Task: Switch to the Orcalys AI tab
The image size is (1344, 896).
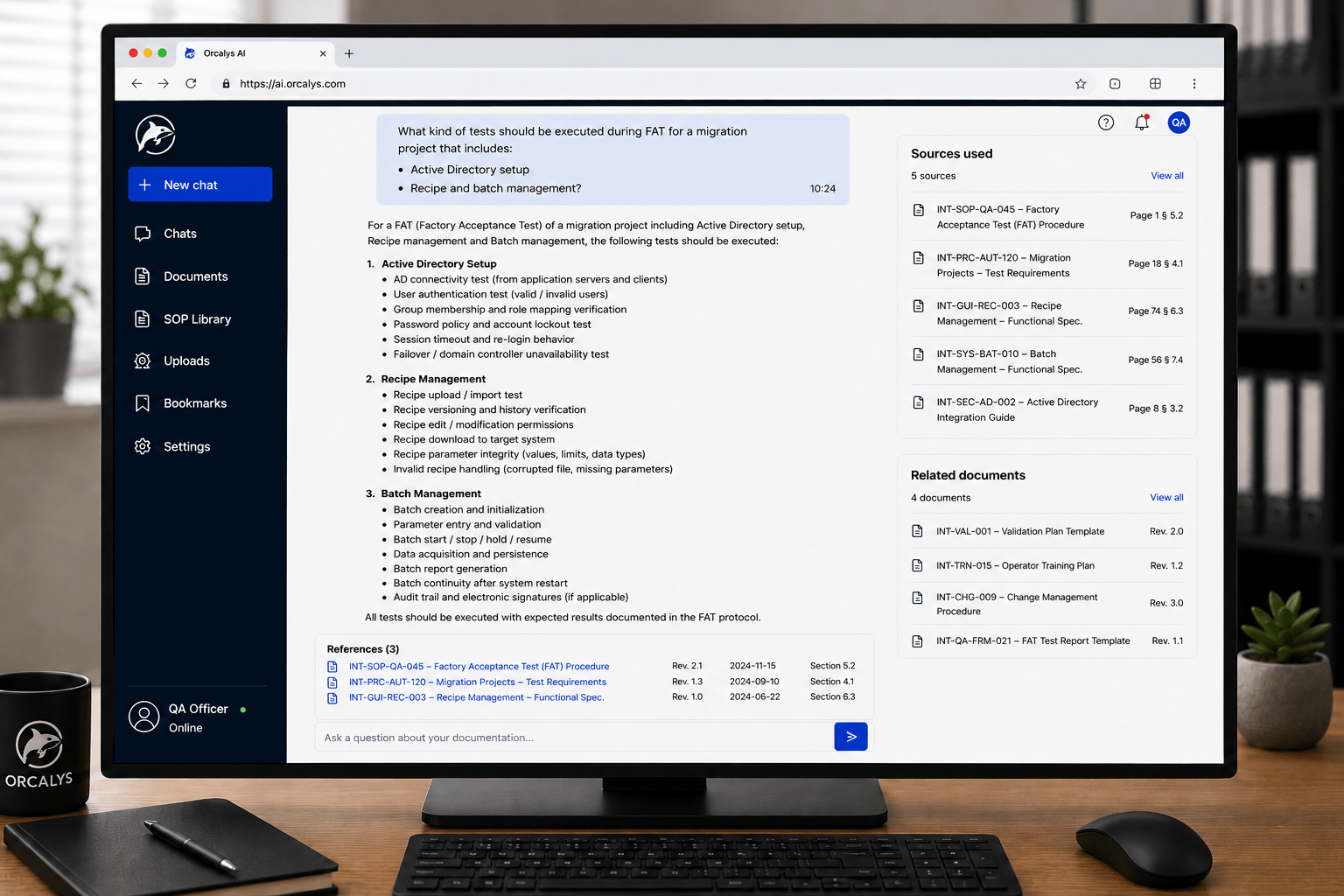Action: click(x=255, y=53)
